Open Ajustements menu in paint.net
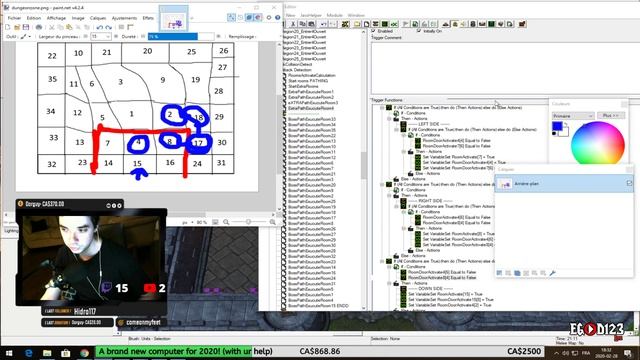Image resolution: width=640 pixels, height=360 pixels. 124,18
